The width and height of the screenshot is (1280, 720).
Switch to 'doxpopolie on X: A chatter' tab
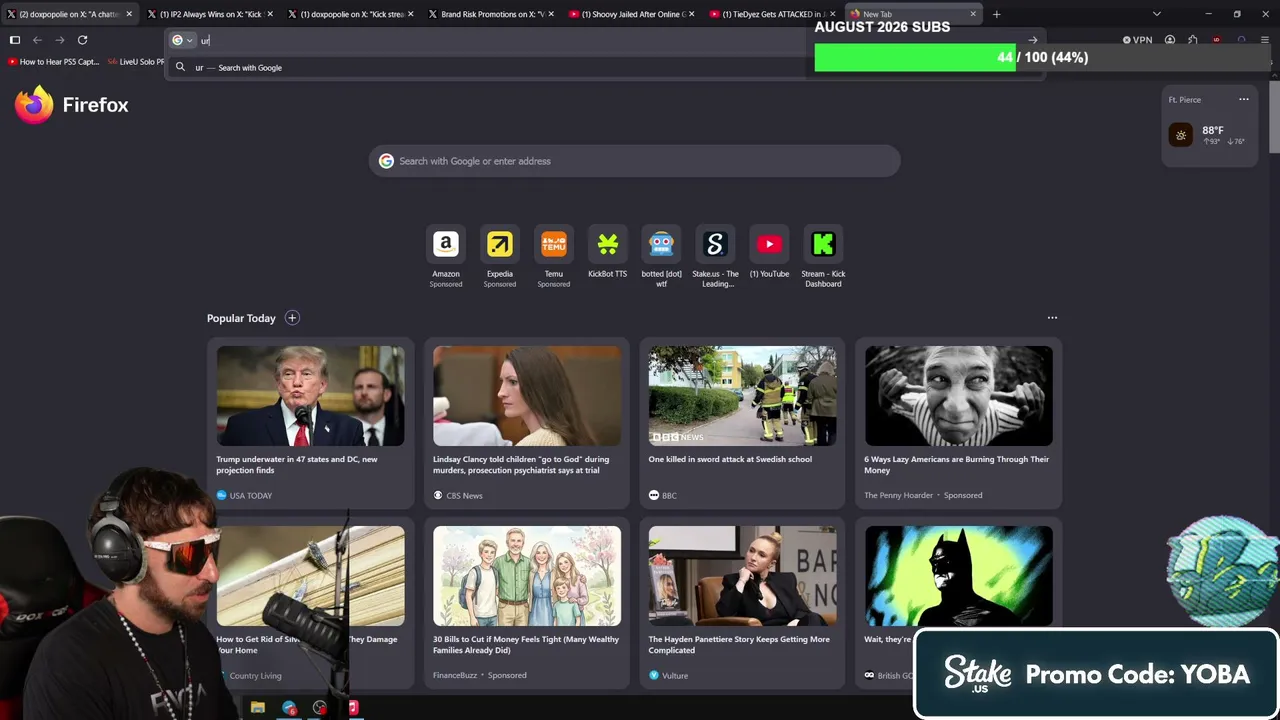[70, 14]
